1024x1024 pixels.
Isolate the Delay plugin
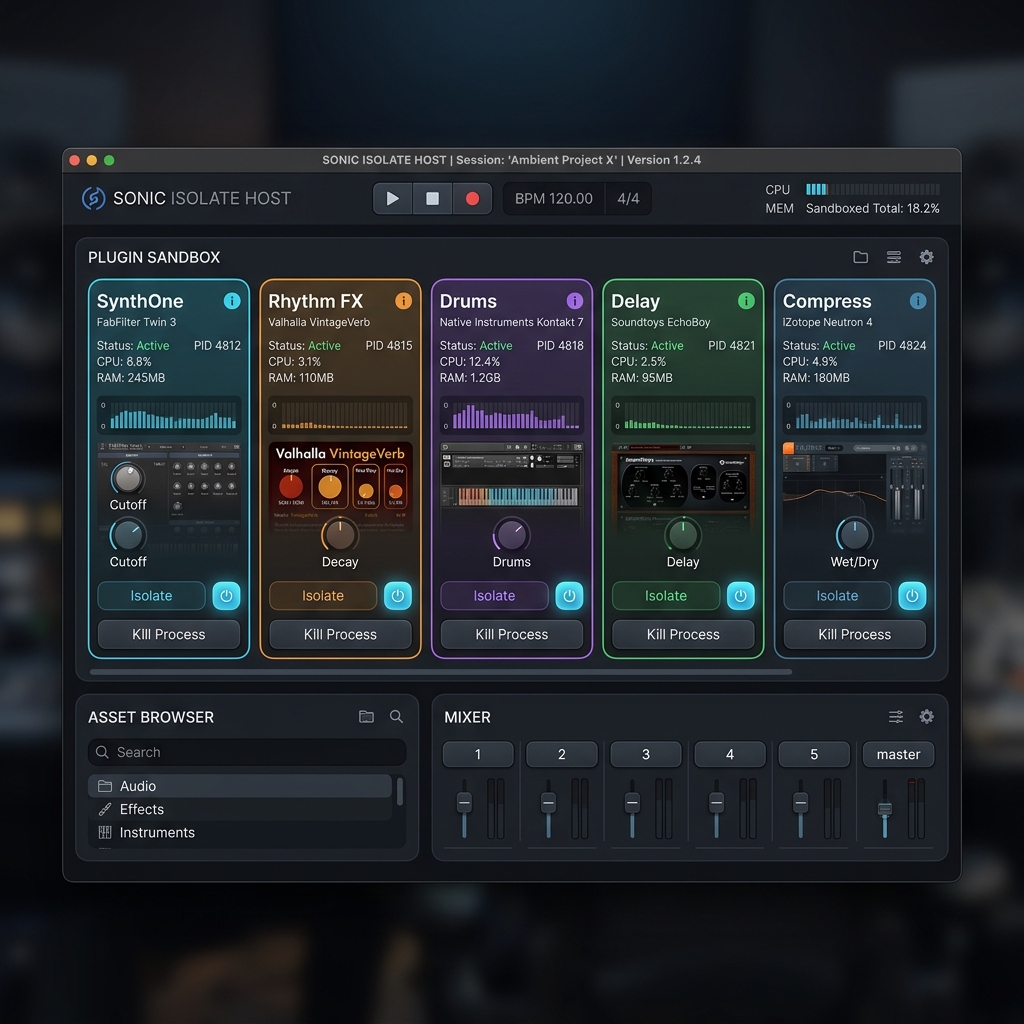click(665, 596)
